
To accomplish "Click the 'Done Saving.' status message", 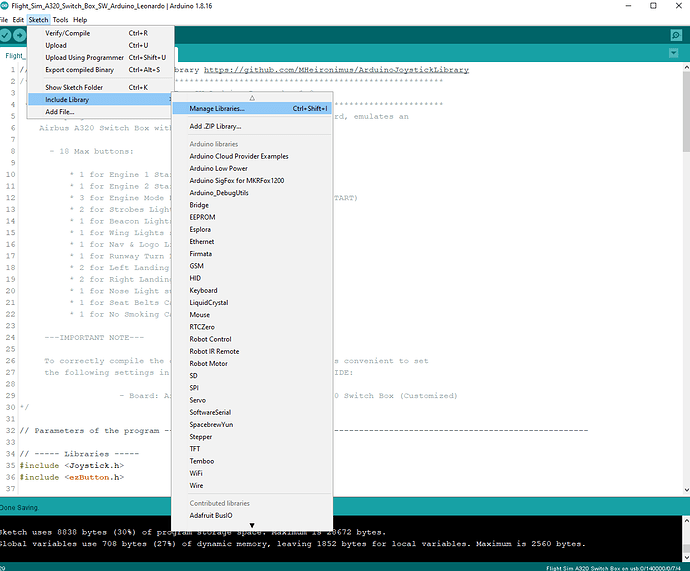I will [x=19, y=508].
